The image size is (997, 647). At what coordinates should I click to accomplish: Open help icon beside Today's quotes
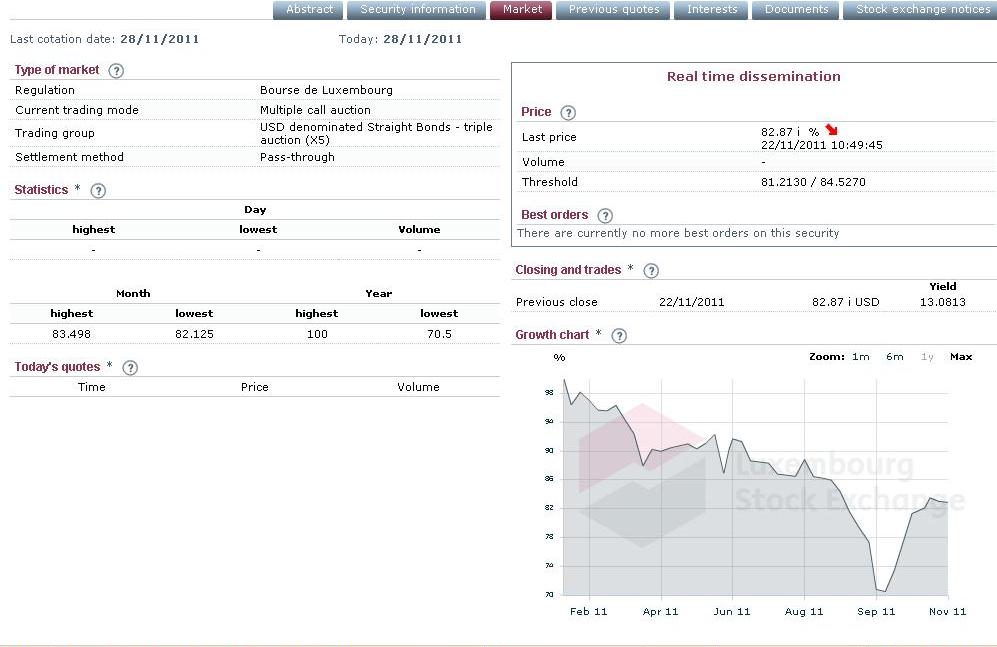click(x=129, y=367)
